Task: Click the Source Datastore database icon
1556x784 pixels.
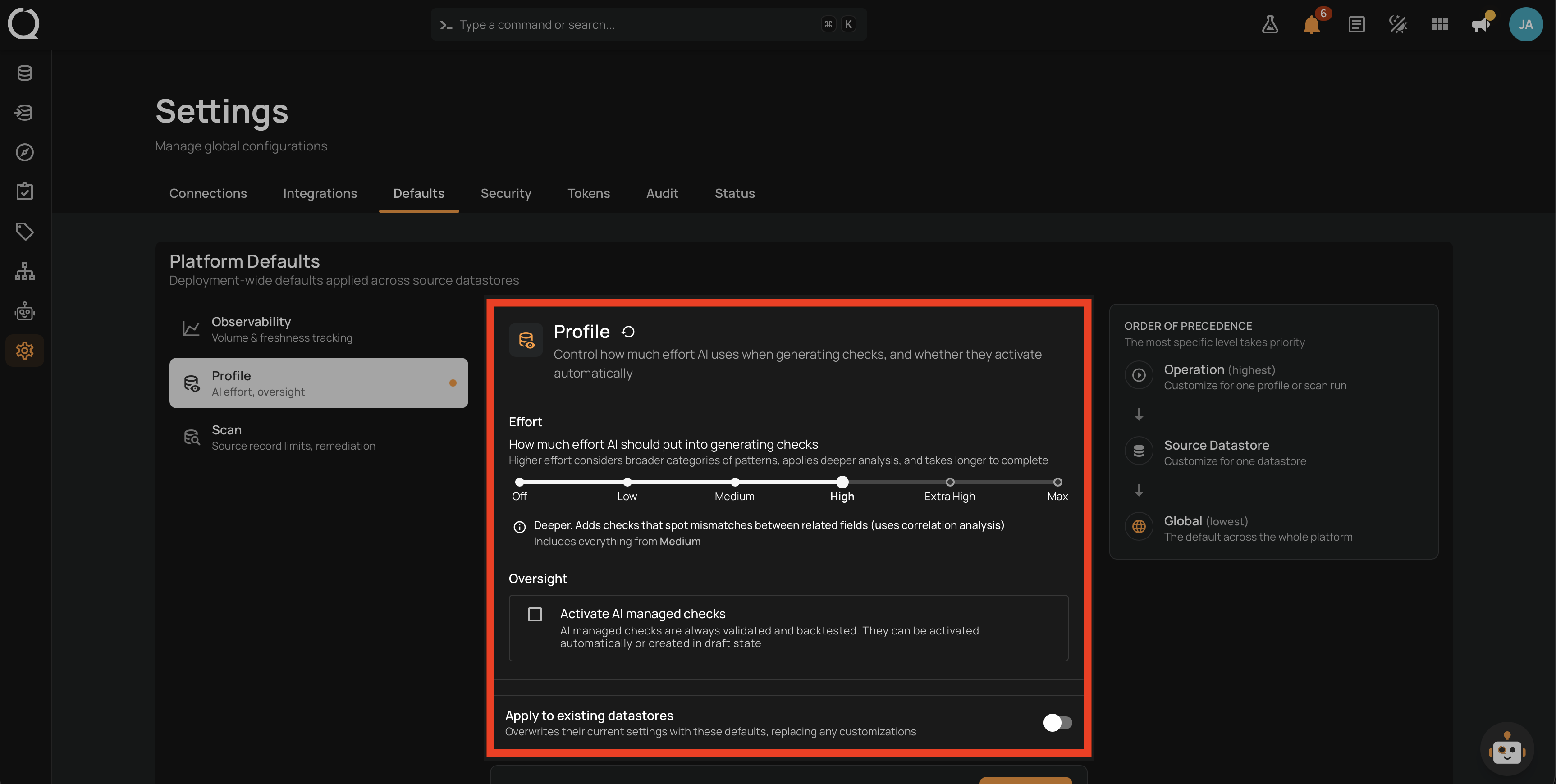Action: (x=1139, y=451)
